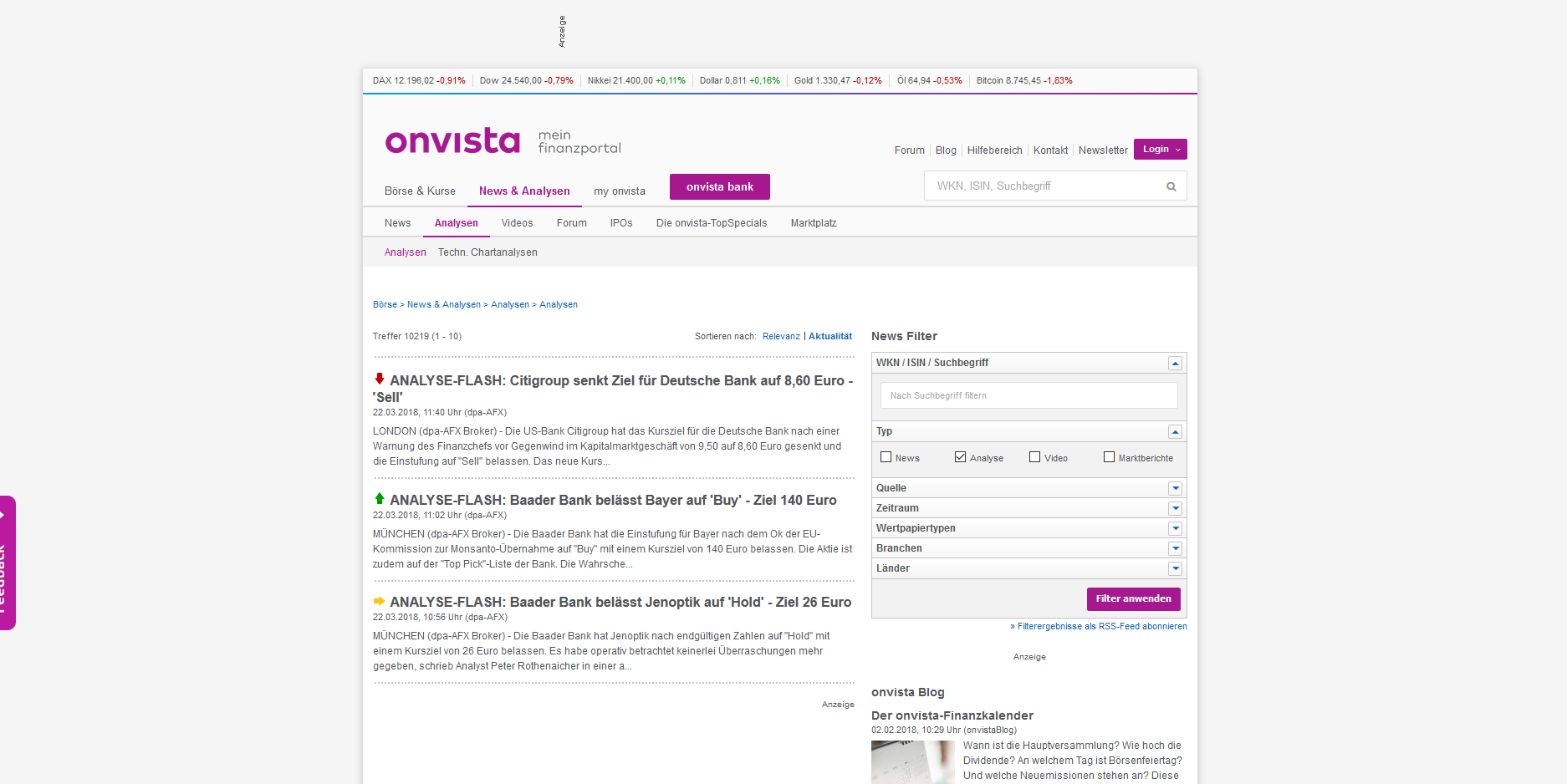This screenshot has width=1567, height=784.
Task: Collapse the WKN / ISIN / Suchbegriff section
Action: click(x=1175, y=363)
